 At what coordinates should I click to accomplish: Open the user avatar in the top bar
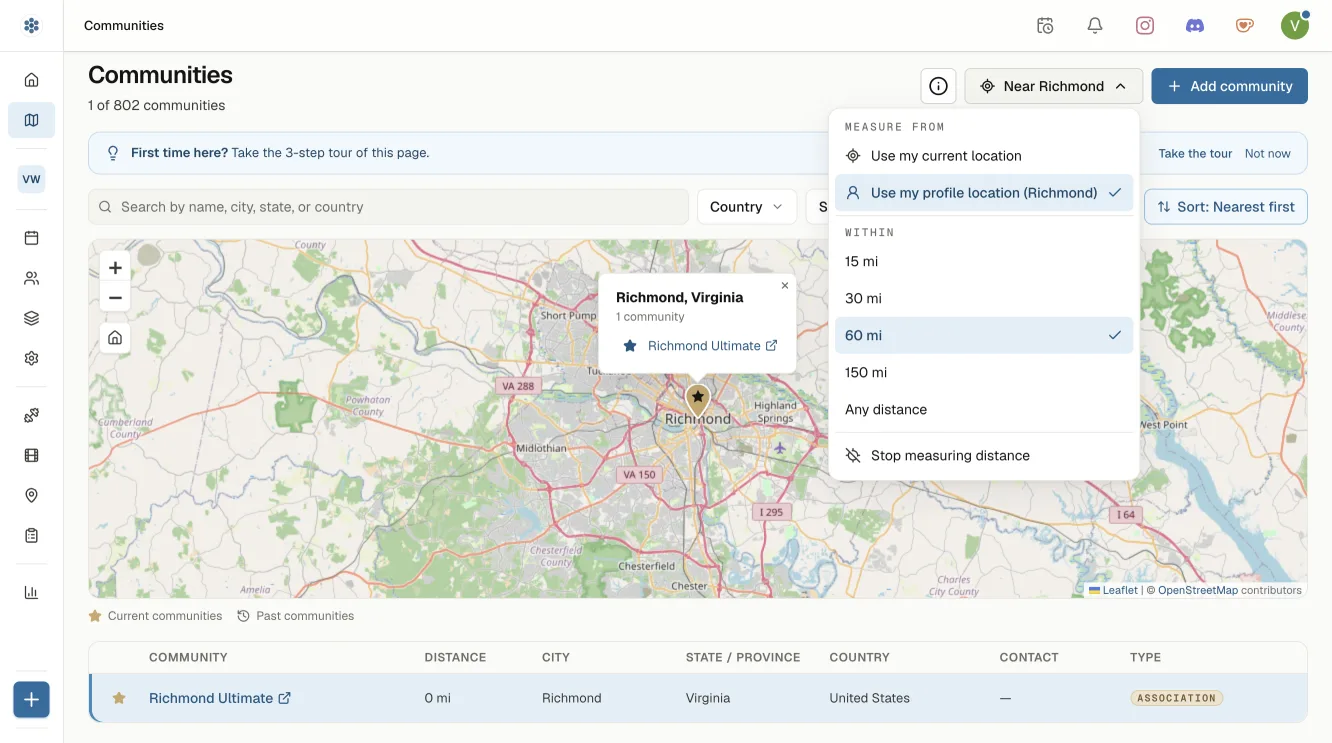1295,26
